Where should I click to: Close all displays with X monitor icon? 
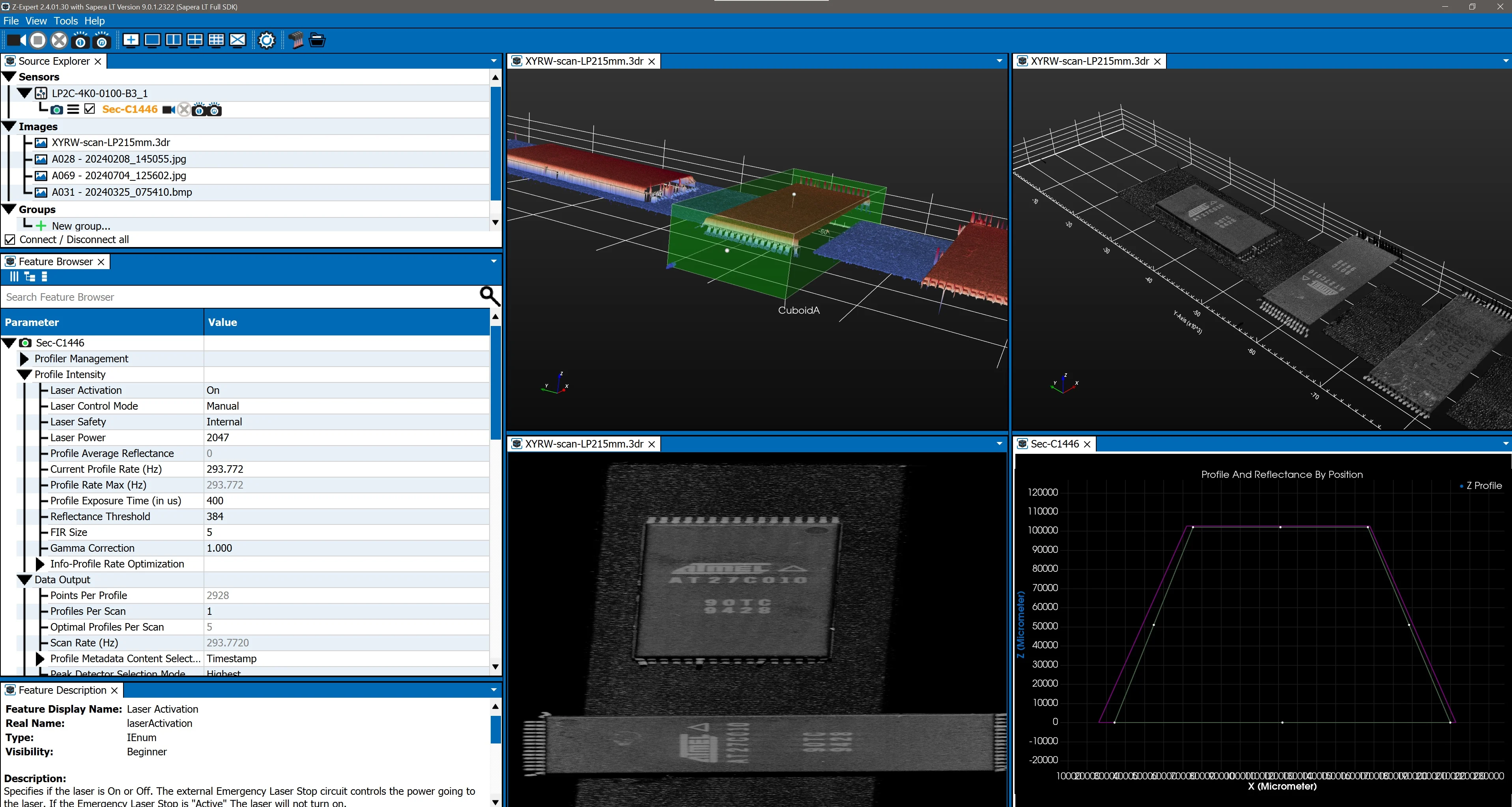pos(238,41)
